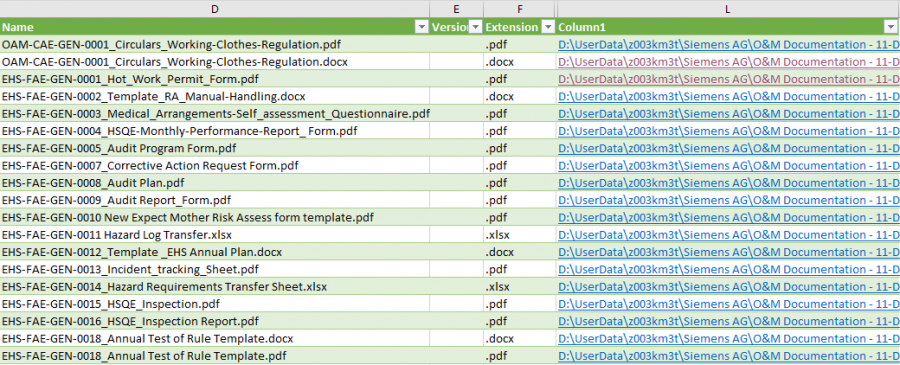This screenshot has width=900, height=365.
Task: Select cell EHS-FAE-GEN-0005_Audit Program Form.pdf
Action: point(215,149)
